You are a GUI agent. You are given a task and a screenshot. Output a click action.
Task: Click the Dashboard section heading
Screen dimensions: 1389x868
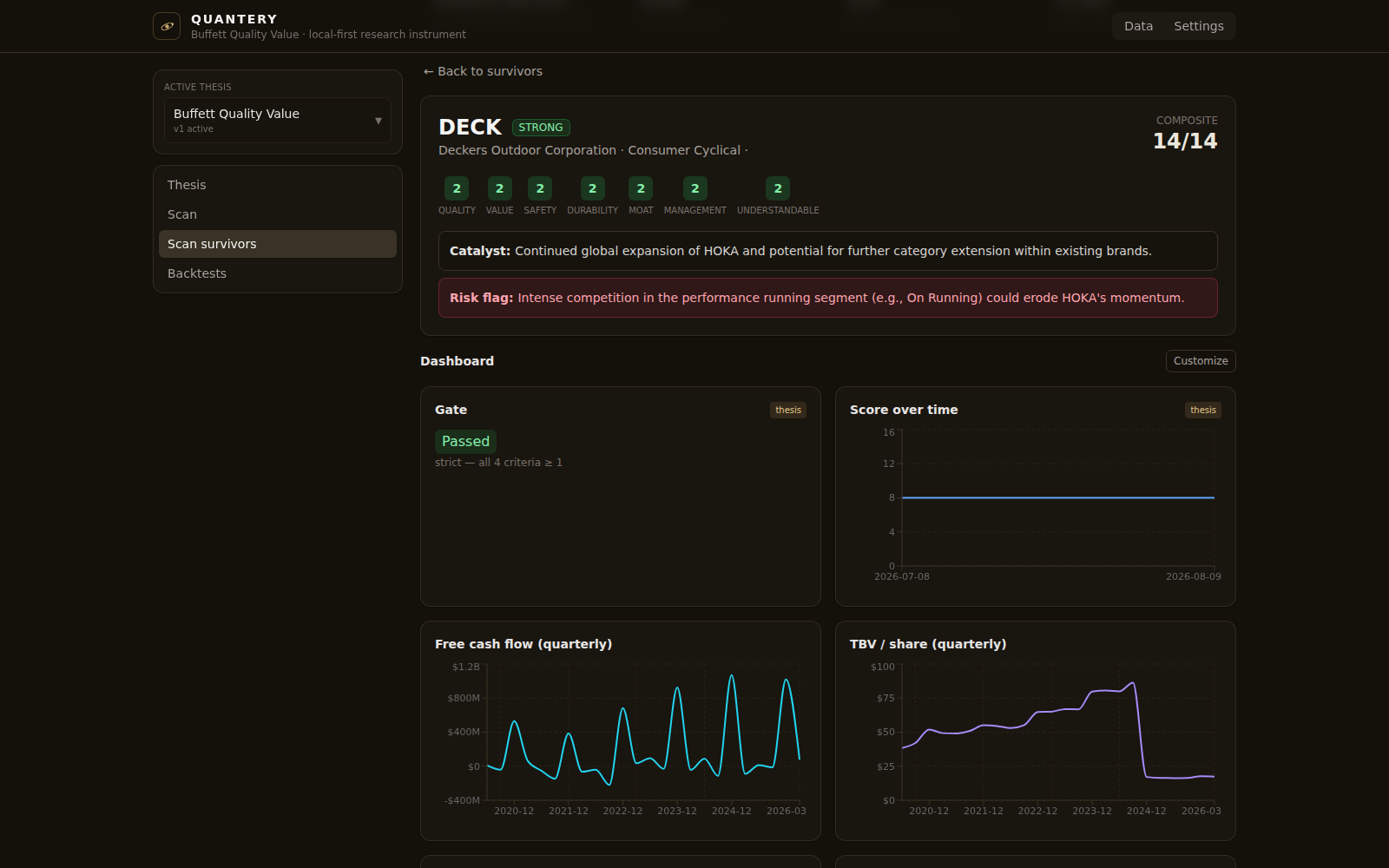point(458,361)
